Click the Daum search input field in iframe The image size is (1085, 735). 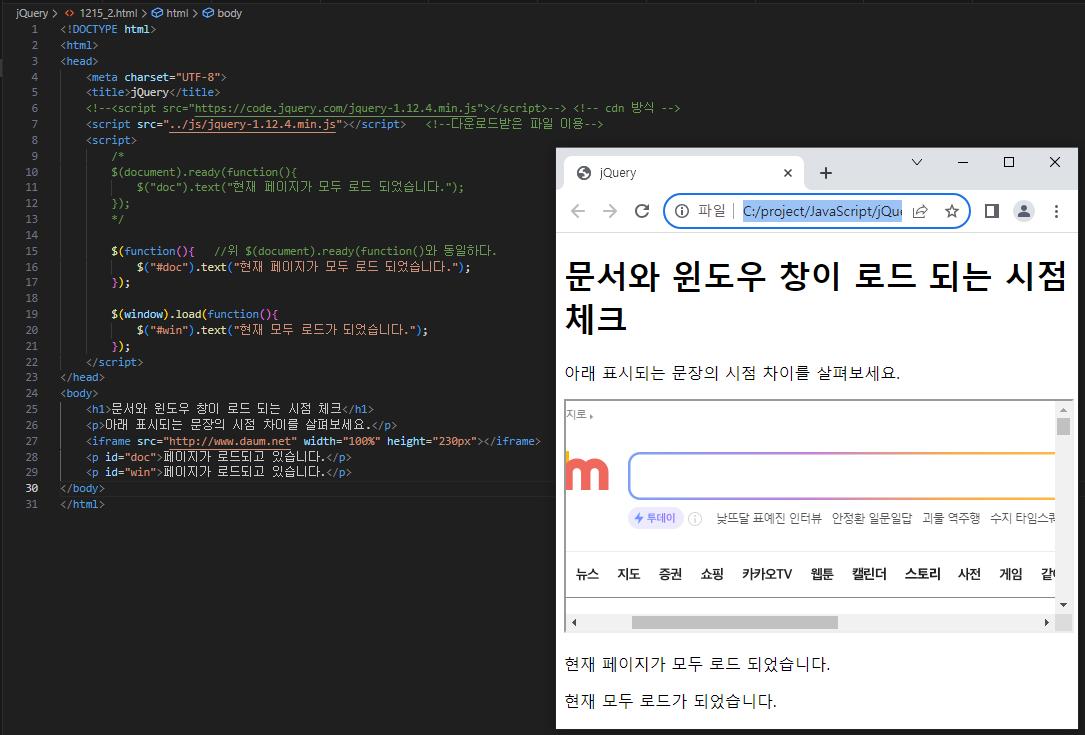click(841, 476)
